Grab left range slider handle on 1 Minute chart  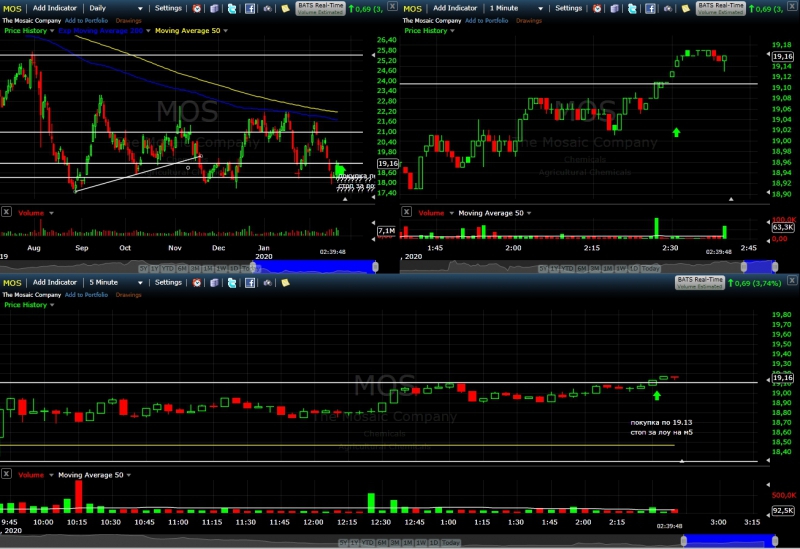pos(744,266)
